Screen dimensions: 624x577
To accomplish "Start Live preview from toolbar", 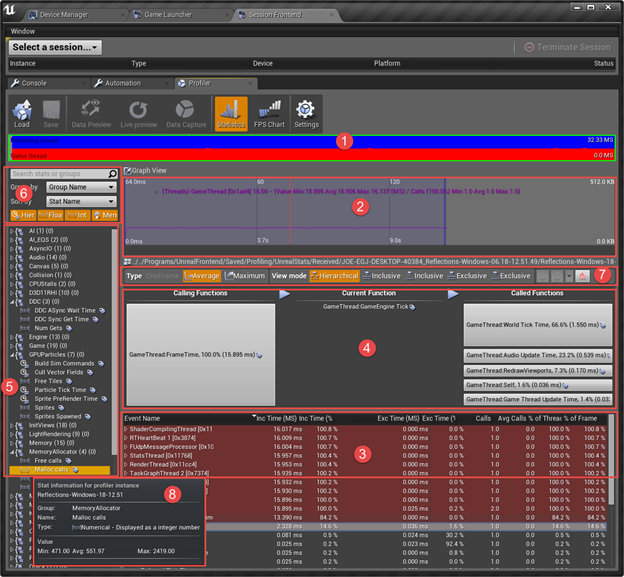I will pyautogui.click(x=138, y=114).
